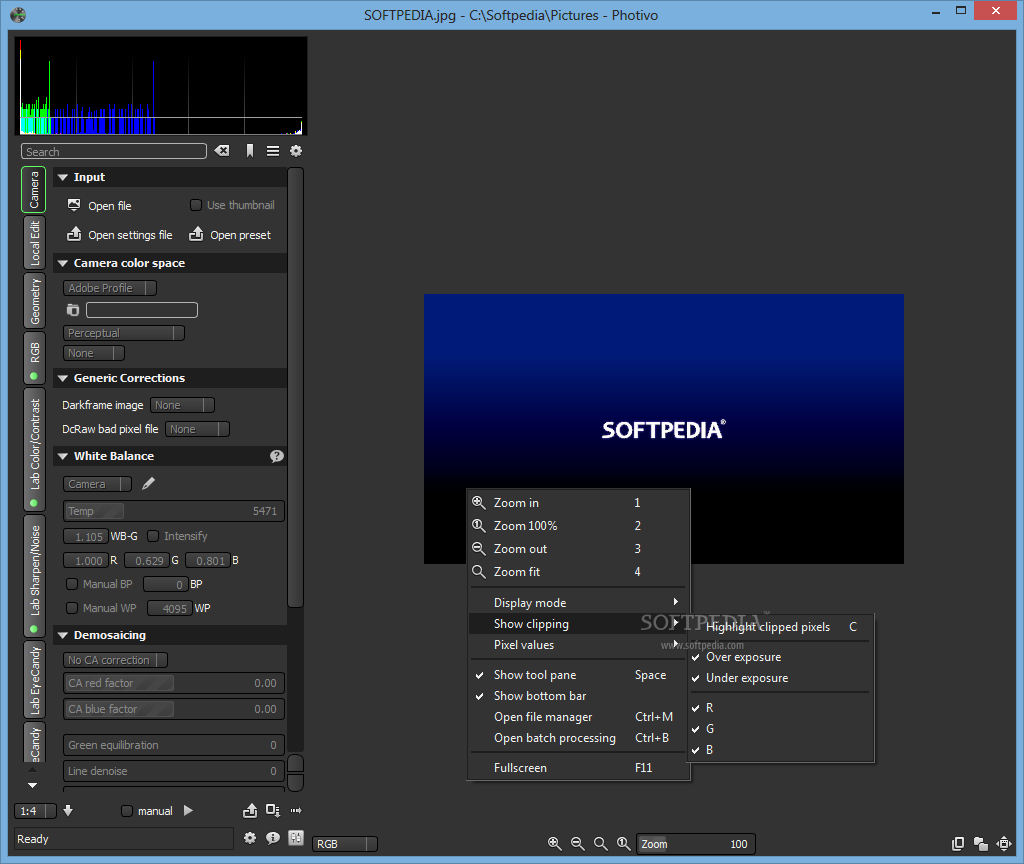The height and width of the screenshot is (864, 1024).
Task: Click the sliders tool icon in the status bar
Action: [x=296, y=838]
